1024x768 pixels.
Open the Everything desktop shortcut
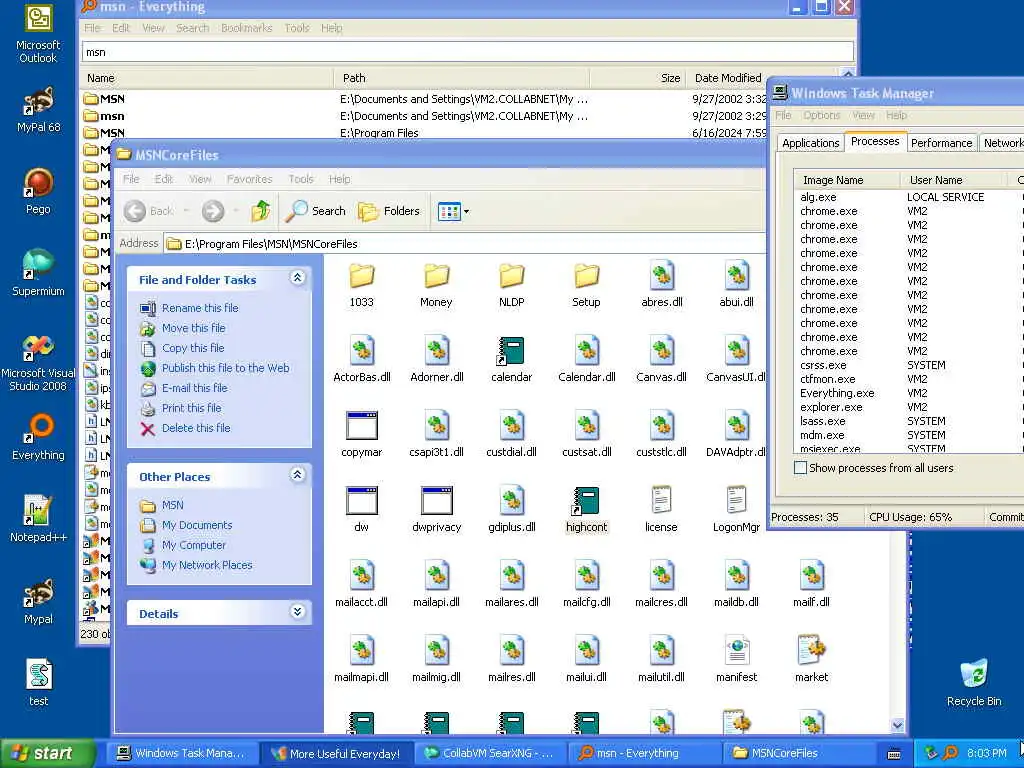pyautogui.click(x=38, y=438)
